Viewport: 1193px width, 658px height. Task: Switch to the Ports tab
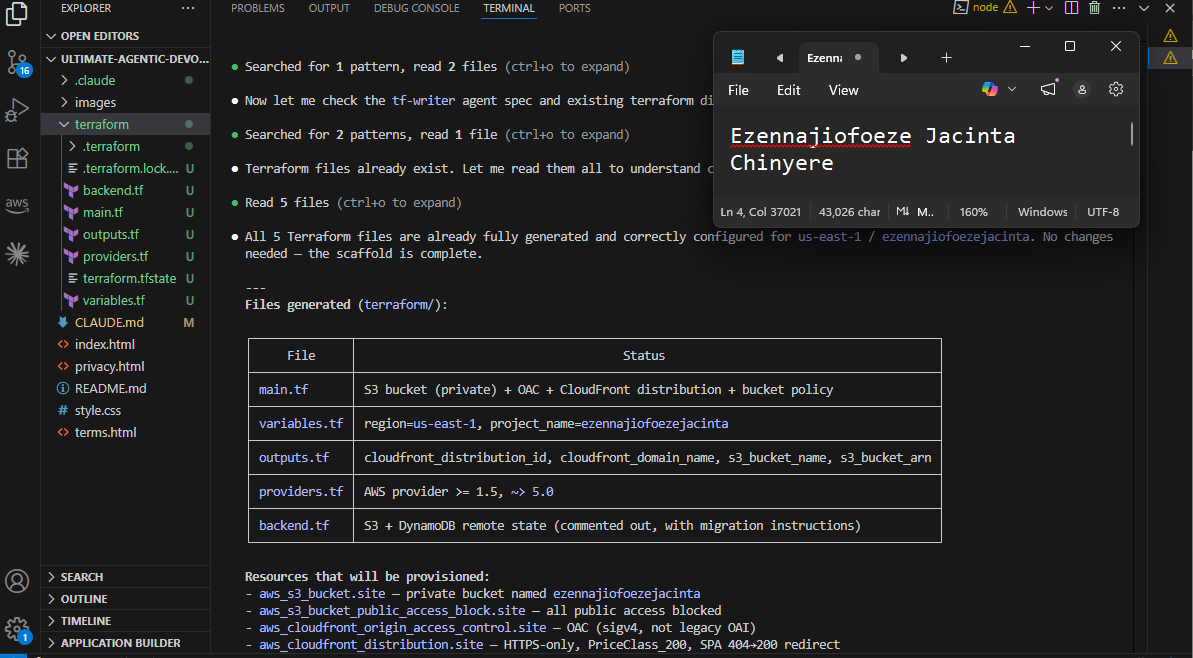(574, 8)
